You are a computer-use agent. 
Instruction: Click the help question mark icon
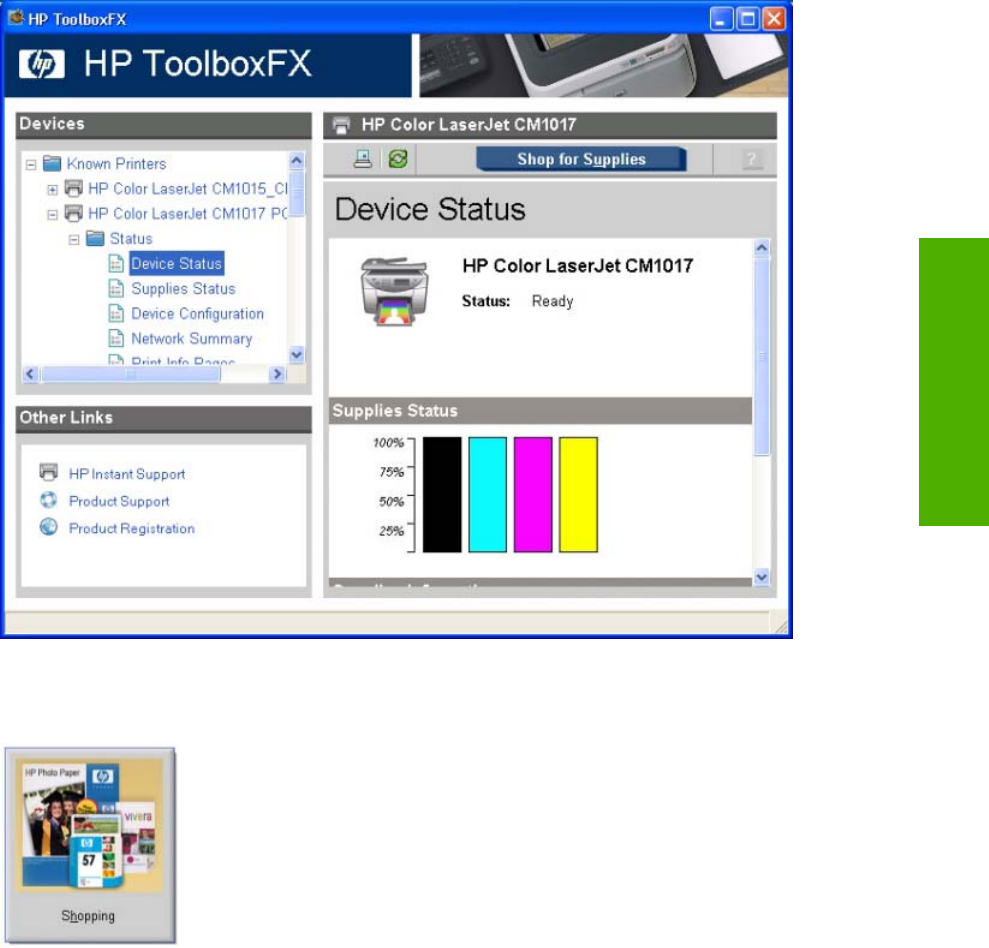pyautogui.click(x=751, y=160)
